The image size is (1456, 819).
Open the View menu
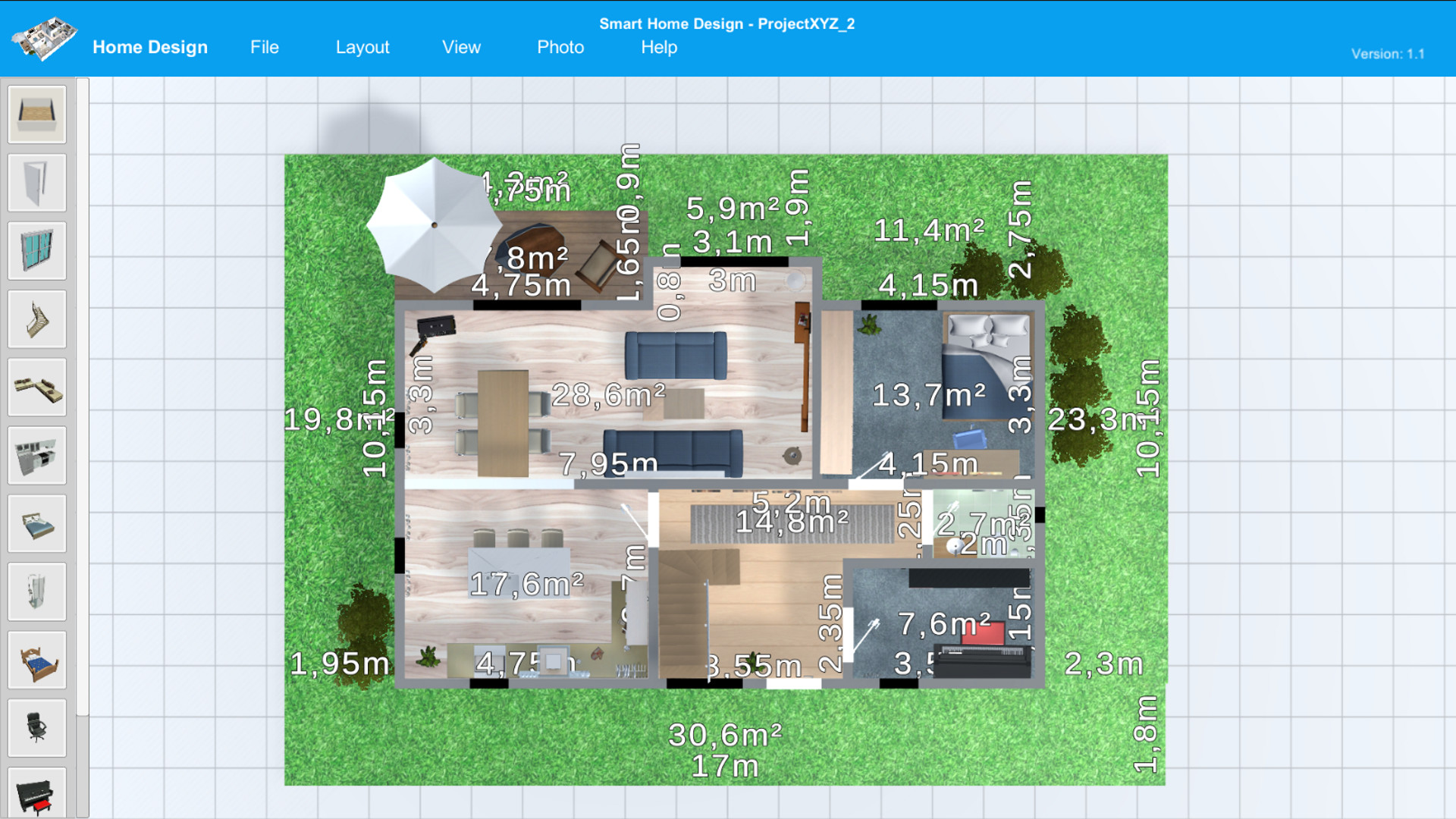tap(460, 47)
